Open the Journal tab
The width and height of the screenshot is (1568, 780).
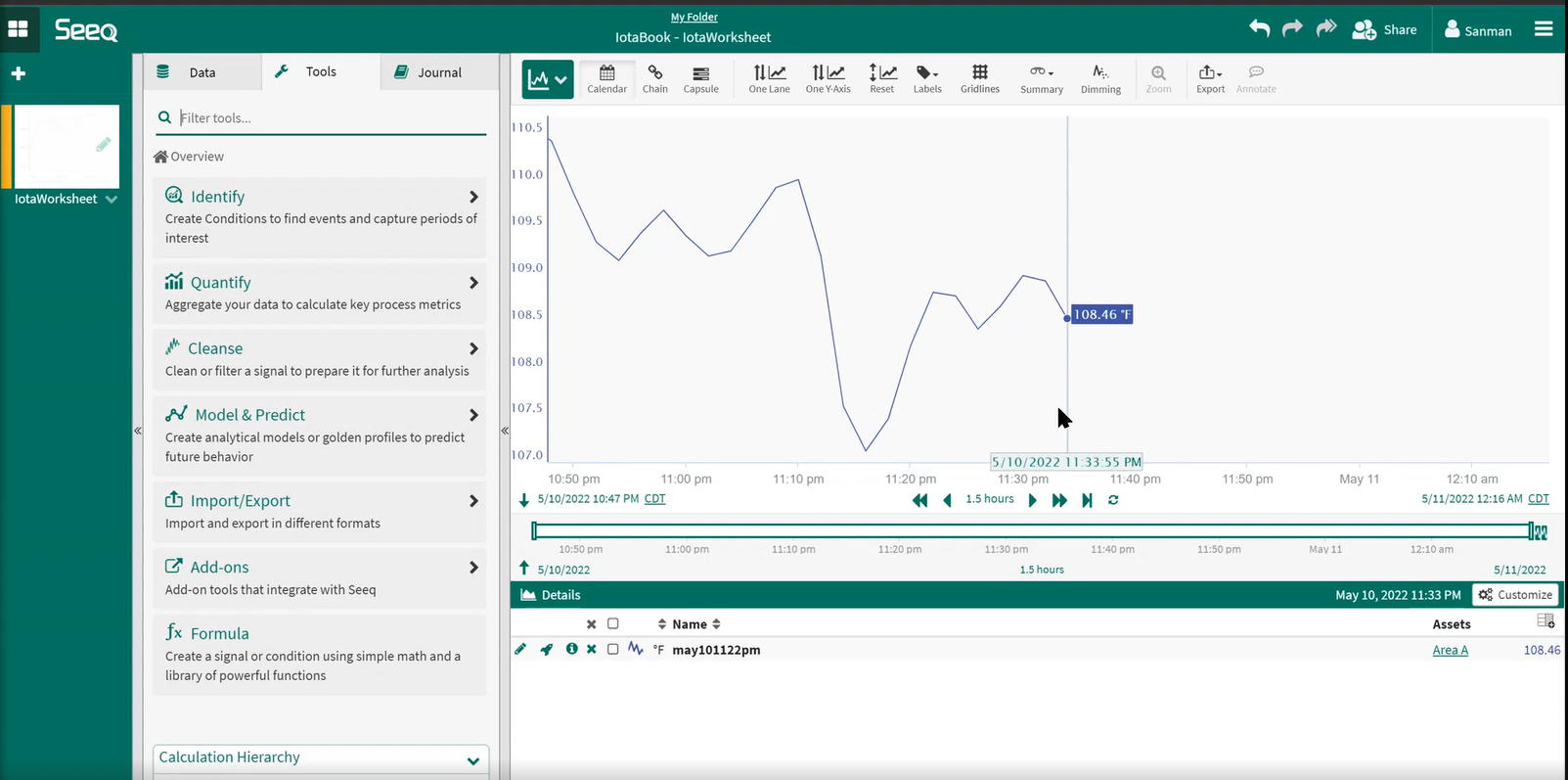(x=439, y=72)
